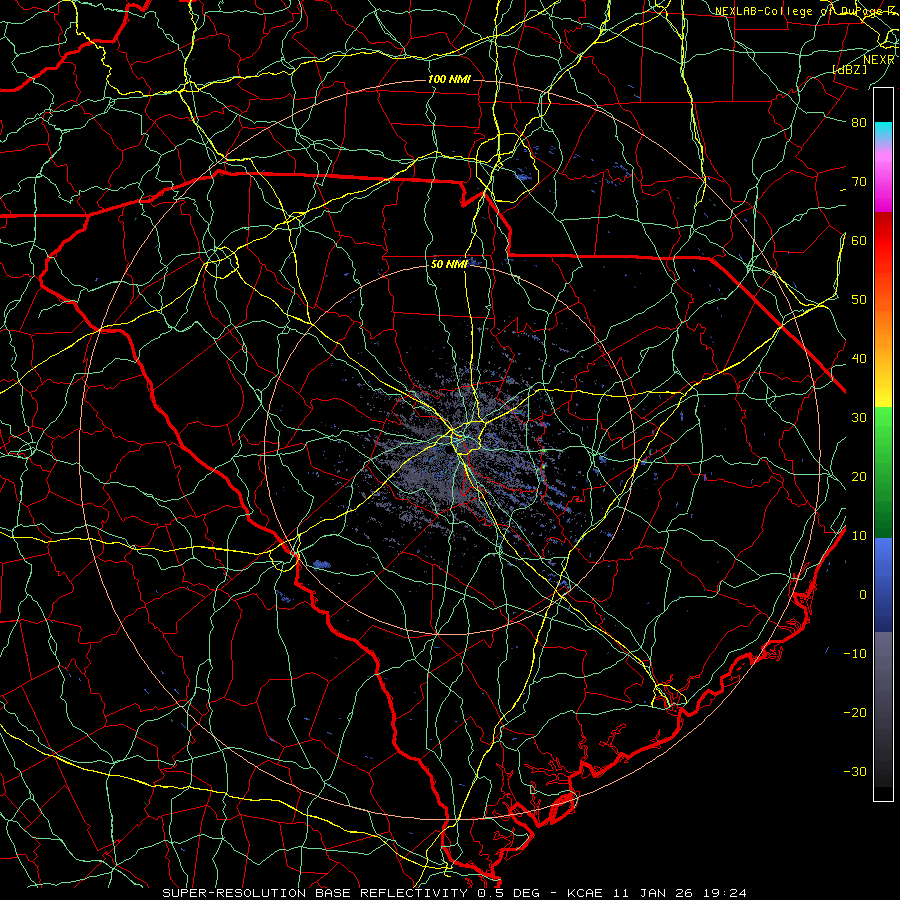Click the "50 NMI" range ring label

tap(449, 264)
